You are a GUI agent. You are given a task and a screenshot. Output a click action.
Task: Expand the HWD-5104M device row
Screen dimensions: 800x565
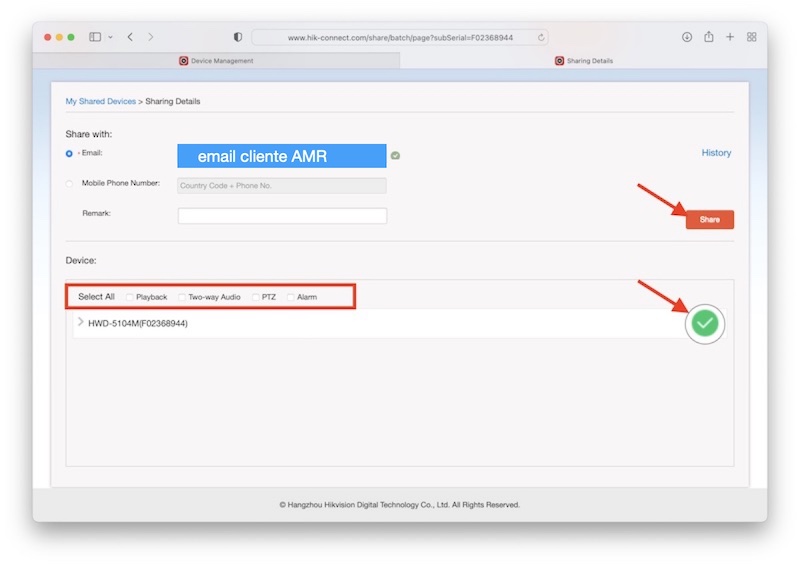point(81,322)
